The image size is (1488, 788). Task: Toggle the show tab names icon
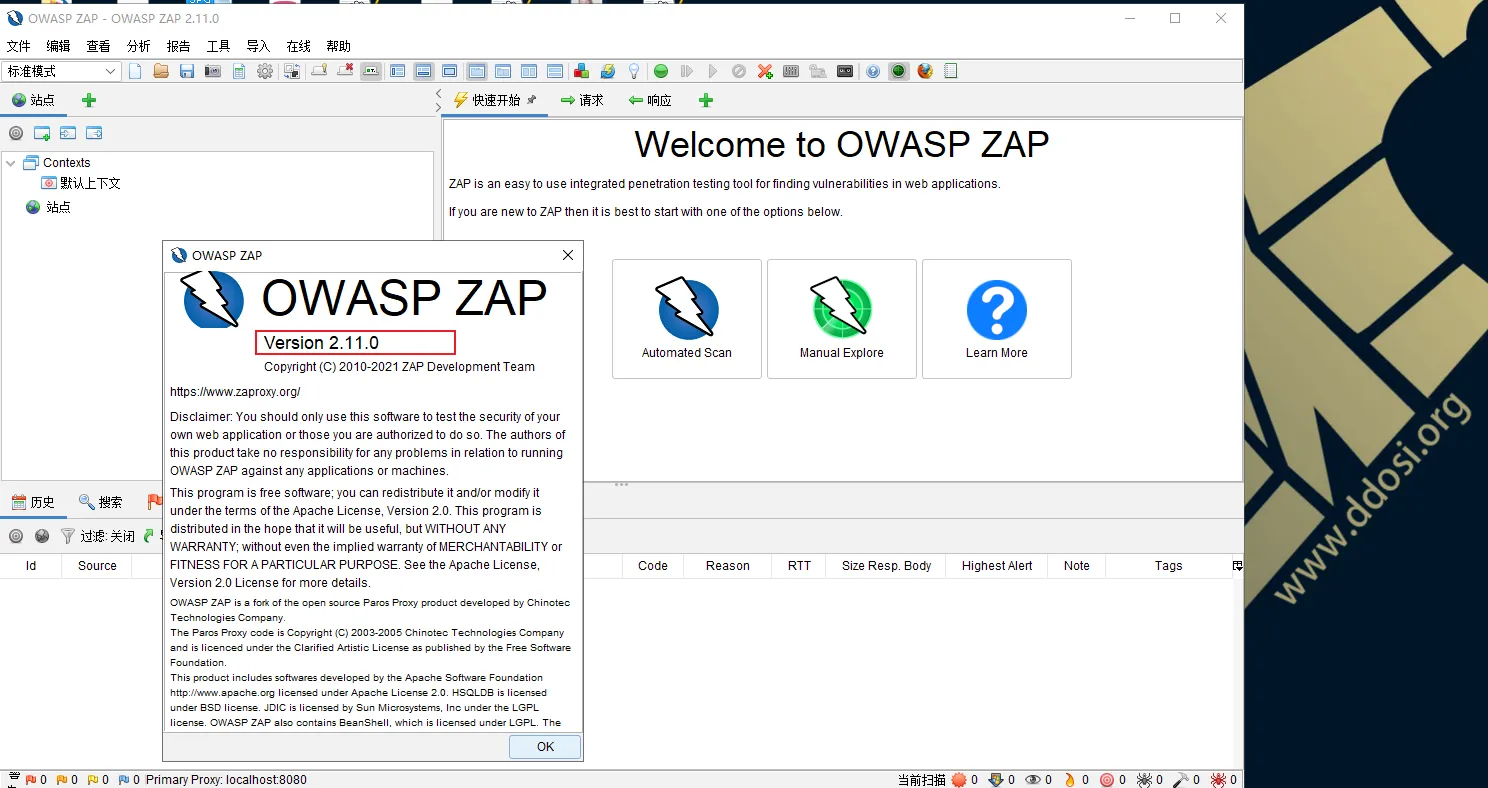(x=371, y=71)
